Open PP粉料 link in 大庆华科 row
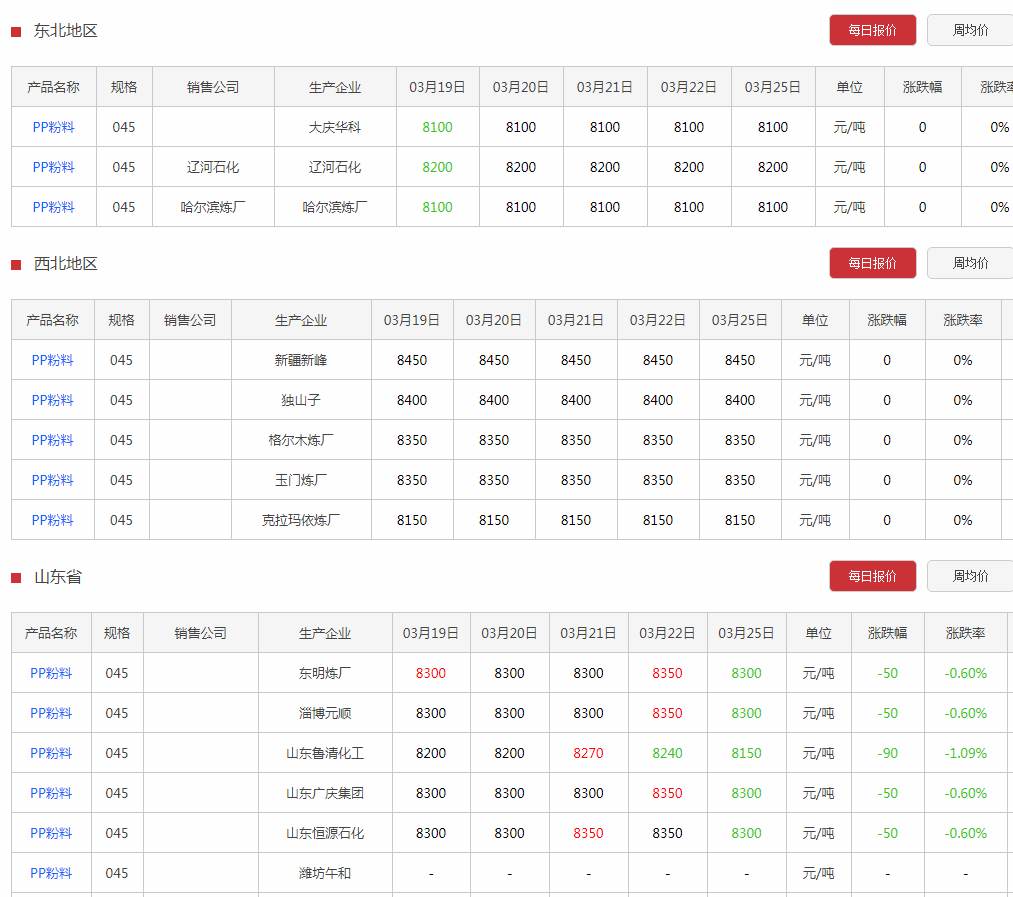 tap(54, 127)
